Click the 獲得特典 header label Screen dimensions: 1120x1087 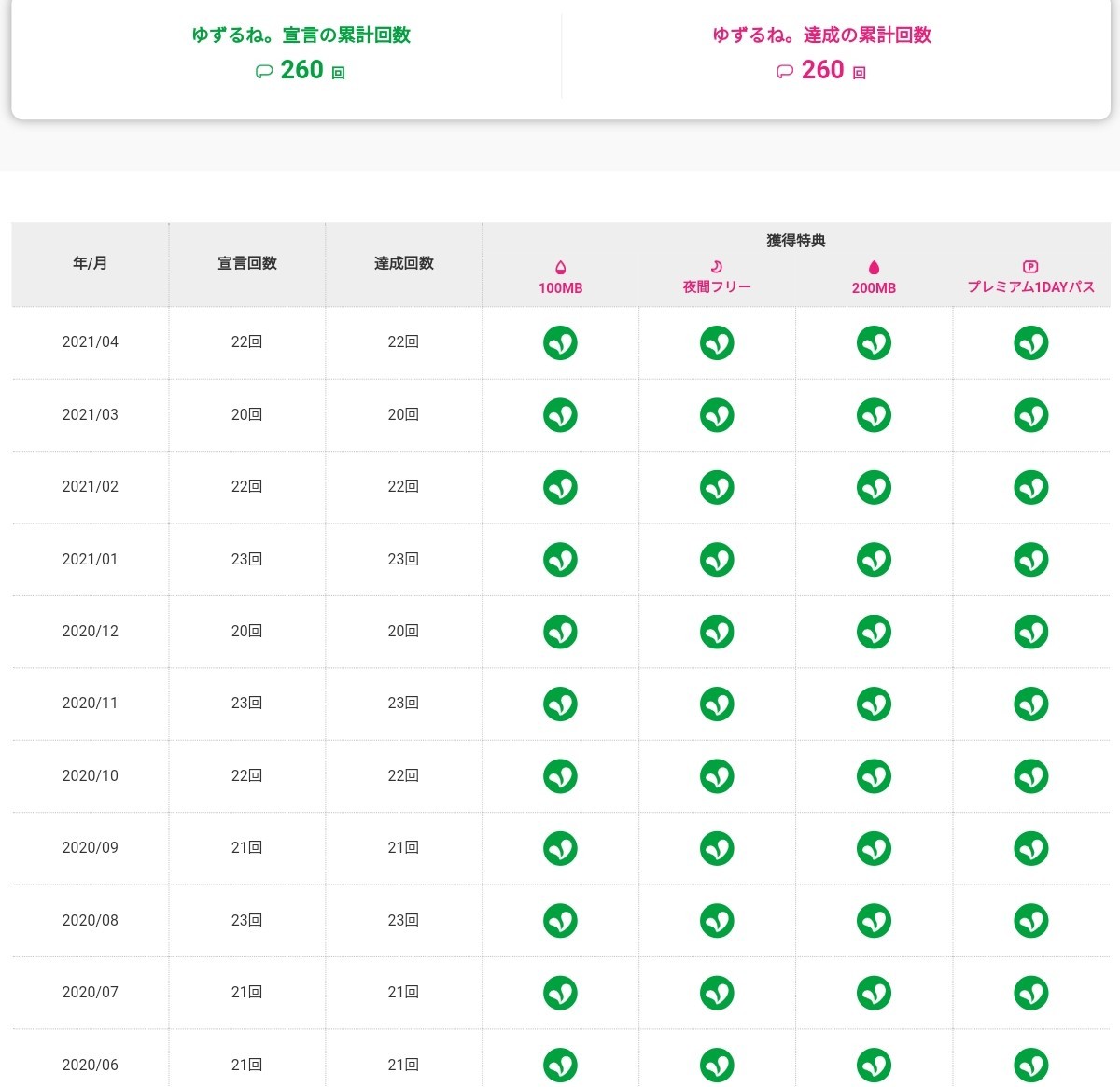(796, 241)
